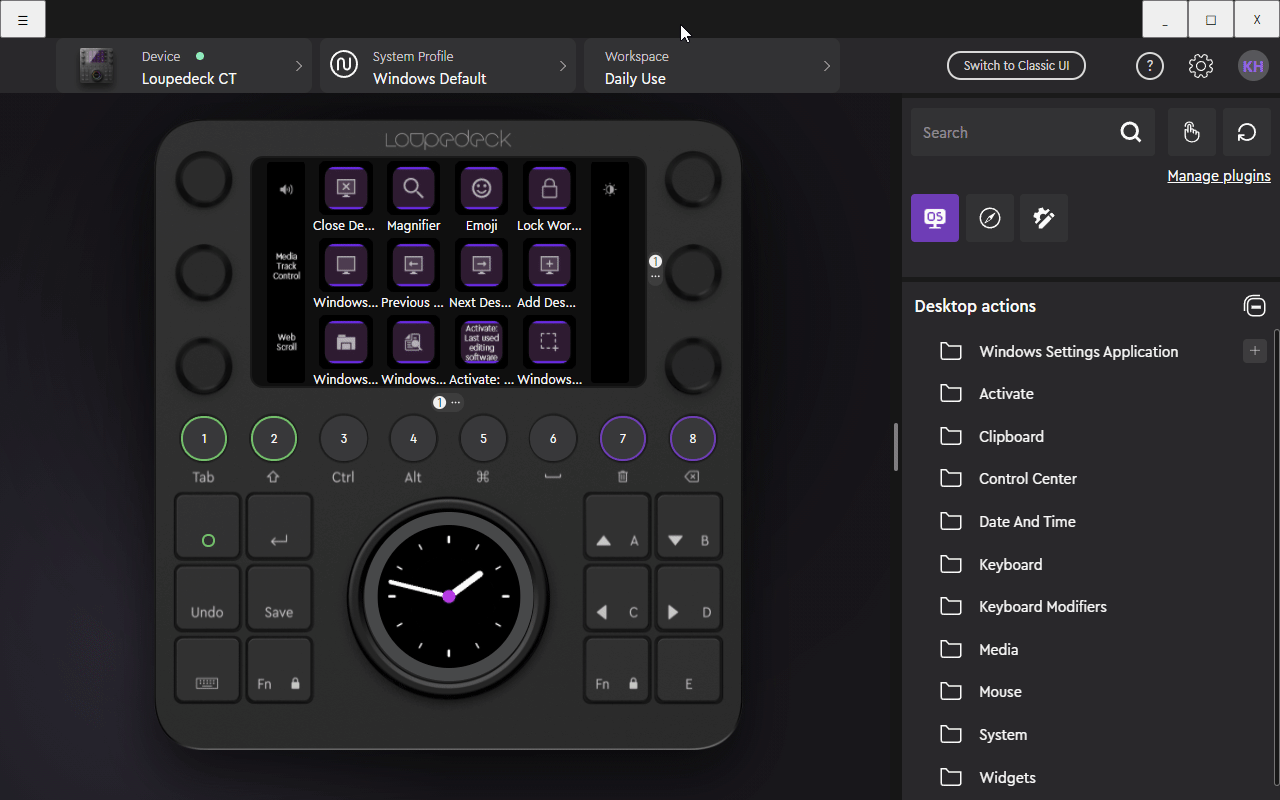Click Switch to Classic UI button

pyautogui.click(x=1016, y=66)
